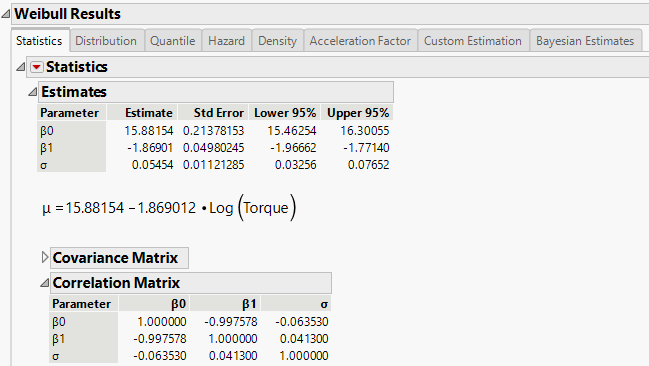
Task: Click the standard error 0.04980245
Action: (x=214, y=148)
